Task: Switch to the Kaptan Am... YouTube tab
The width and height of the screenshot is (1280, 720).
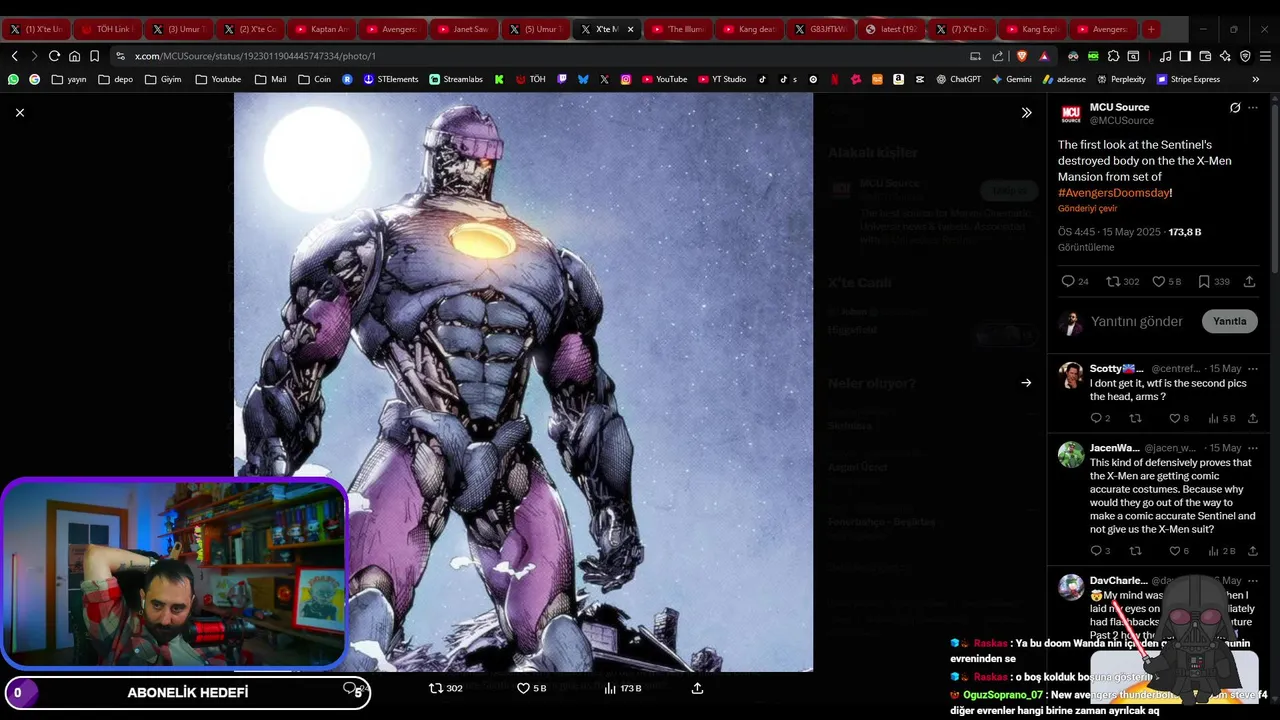Action: (322, 29)
